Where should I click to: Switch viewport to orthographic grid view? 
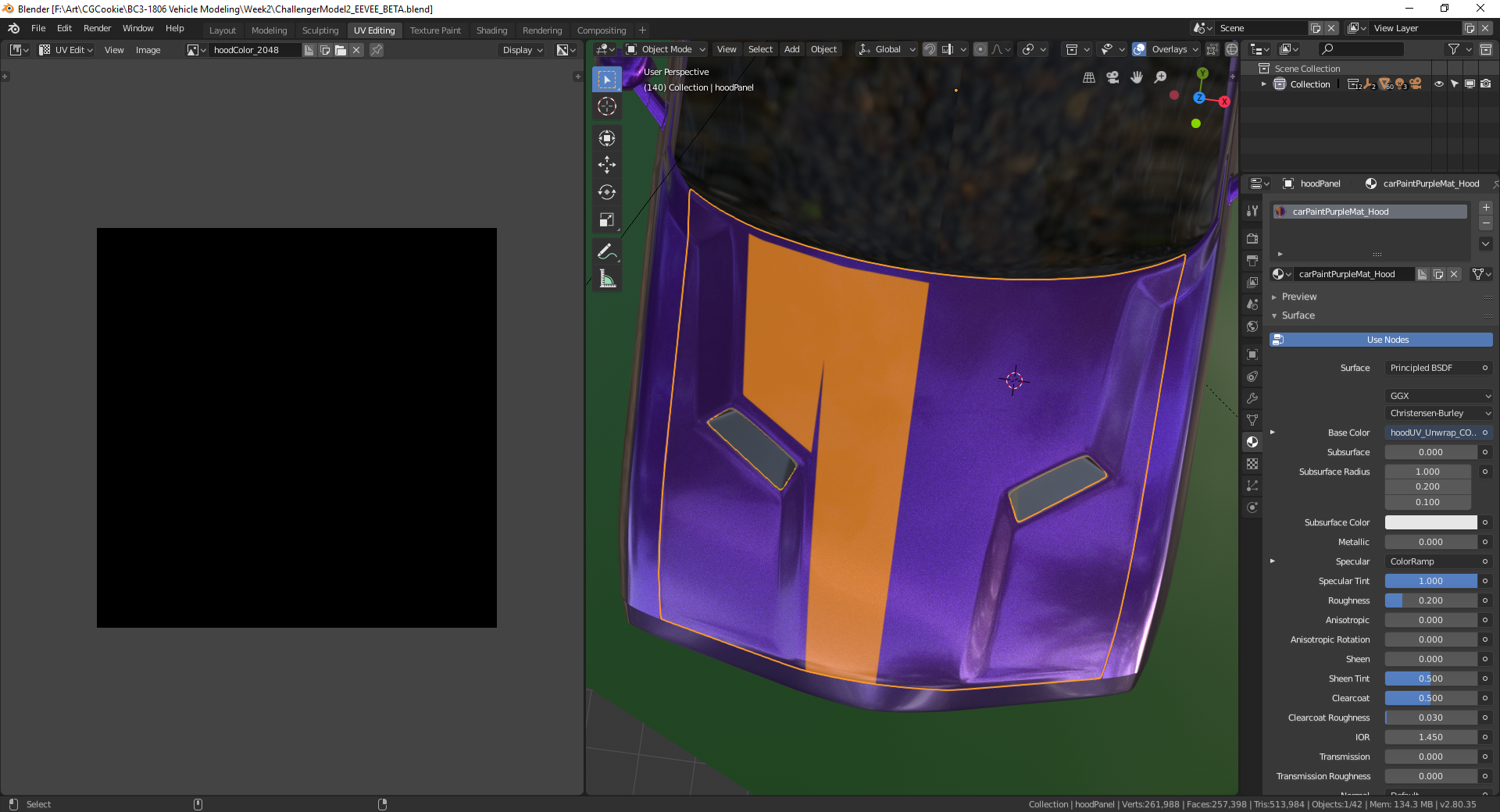pyautogui.click(x=1089, y=77)
